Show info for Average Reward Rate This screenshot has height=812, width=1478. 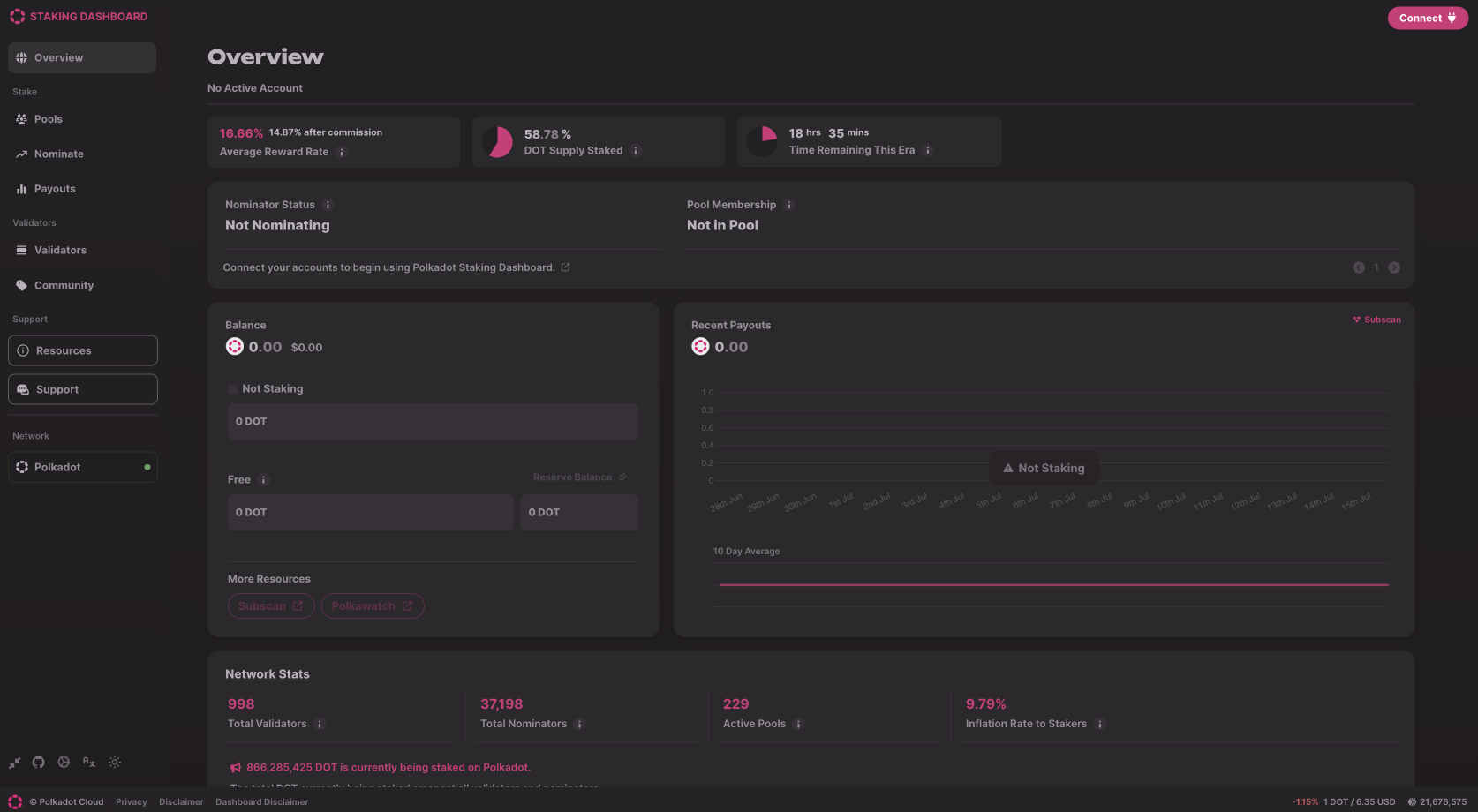(342, 152)
